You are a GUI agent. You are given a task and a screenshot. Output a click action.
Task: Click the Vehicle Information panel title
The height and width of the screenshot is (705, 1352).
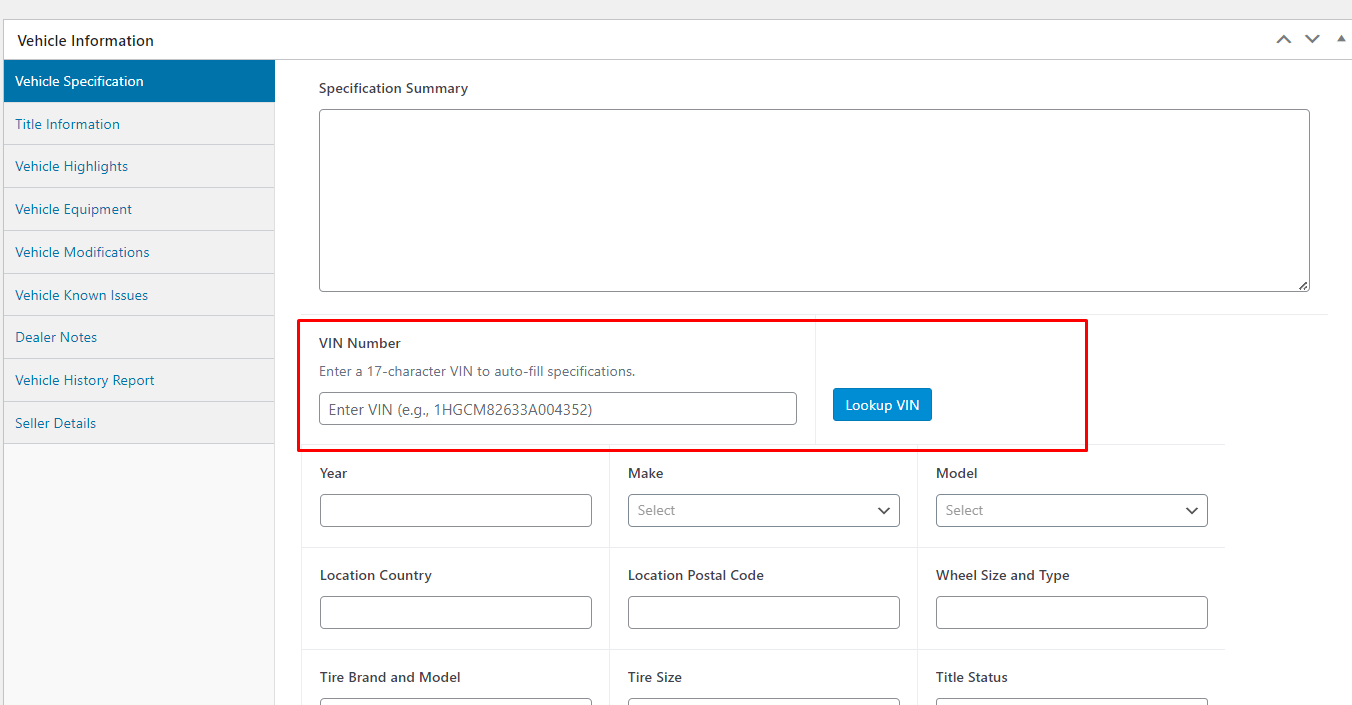(x=86, y=41)
